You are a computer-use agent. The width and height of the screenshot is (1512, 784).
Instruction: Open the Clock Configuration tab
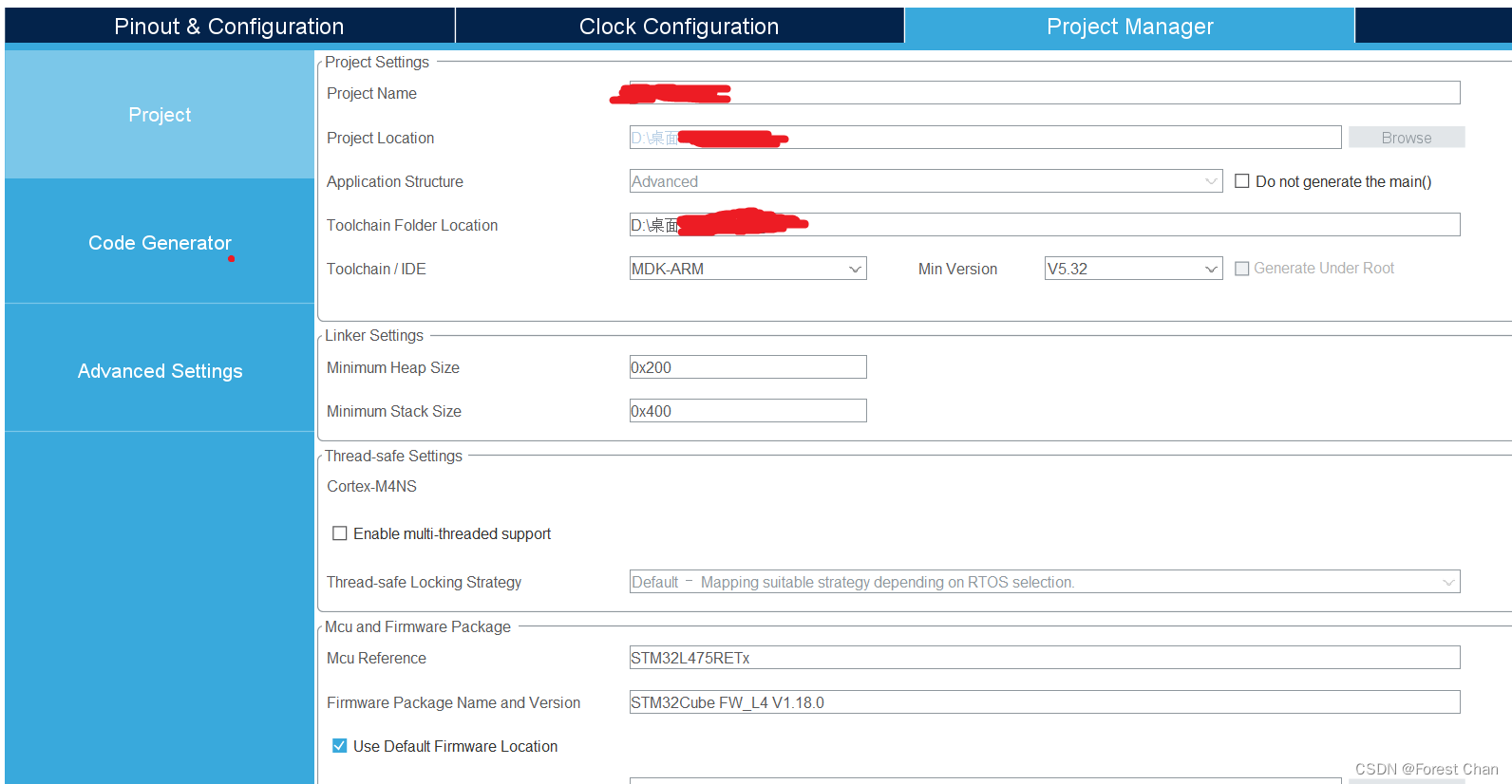pos(679,26)
